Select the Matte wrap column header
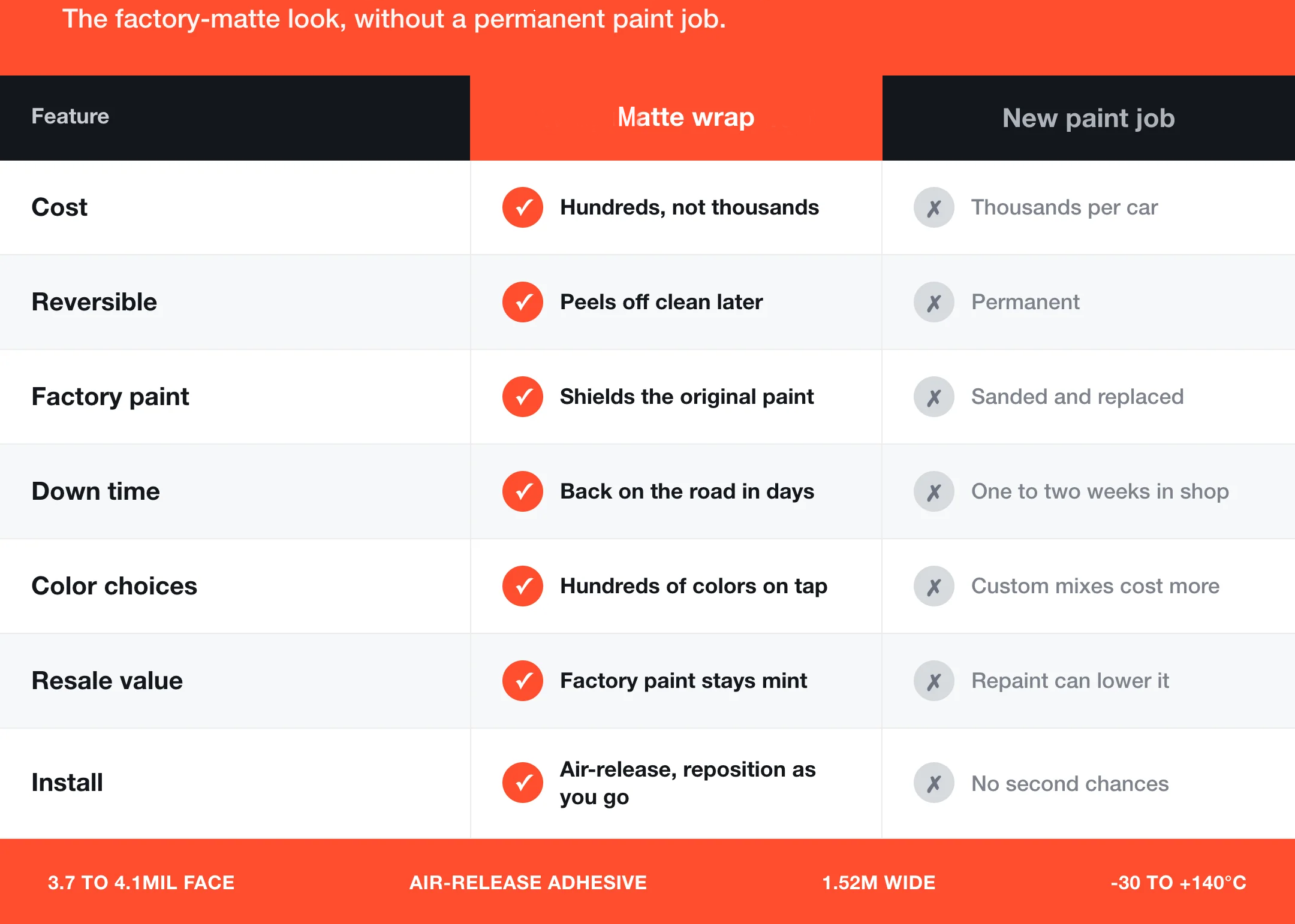 (x=676, y=118)
